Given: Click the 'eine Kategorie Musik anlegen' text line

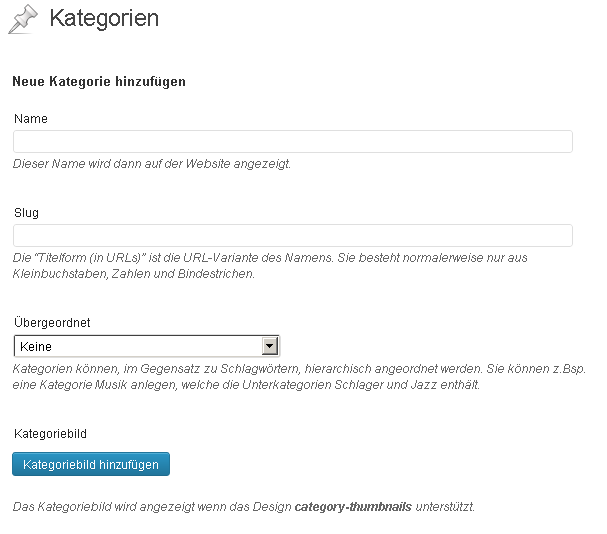Looking at the screenshot, I should pos(246,385).
